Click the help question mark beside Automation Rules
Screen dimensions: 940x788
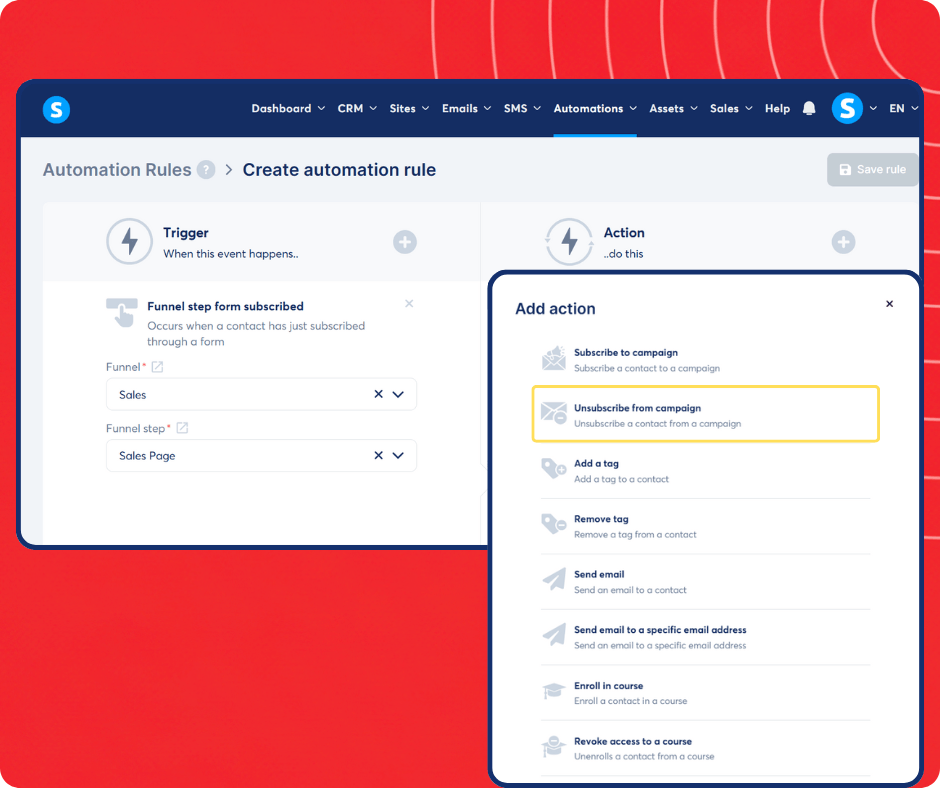(206, 170)
